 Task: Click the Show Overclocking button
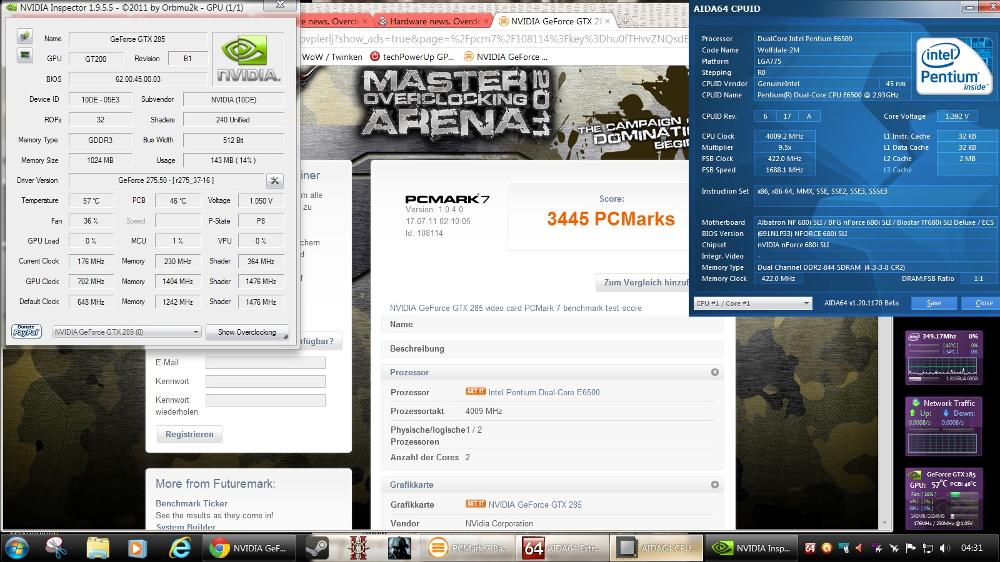pyautogui.click(x=247, y=332)
